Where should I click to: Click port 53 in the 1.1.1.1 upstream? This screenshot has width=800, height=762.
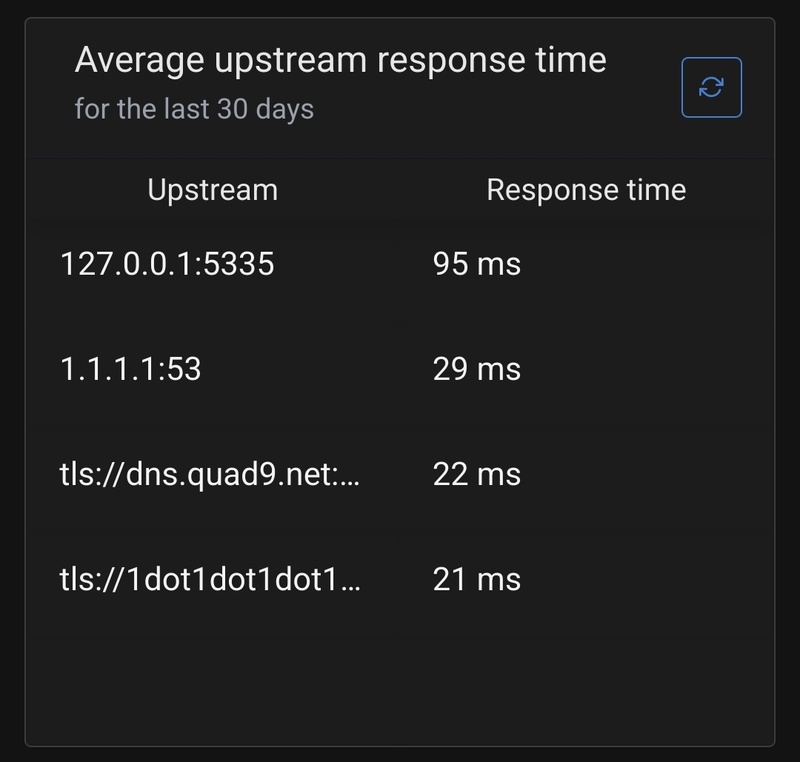pyautogui.click(x=184, y=369)
